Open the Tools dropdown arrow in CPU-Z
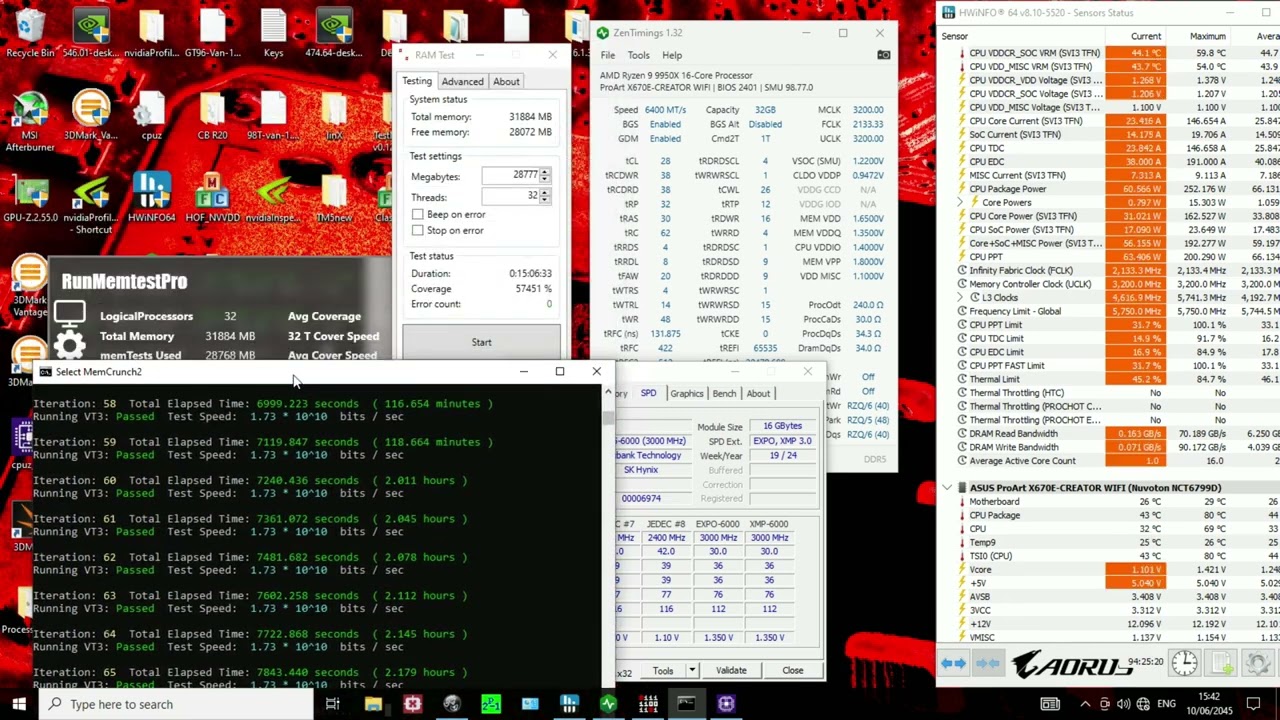1280x720 pixels. (x=692, y=671)
